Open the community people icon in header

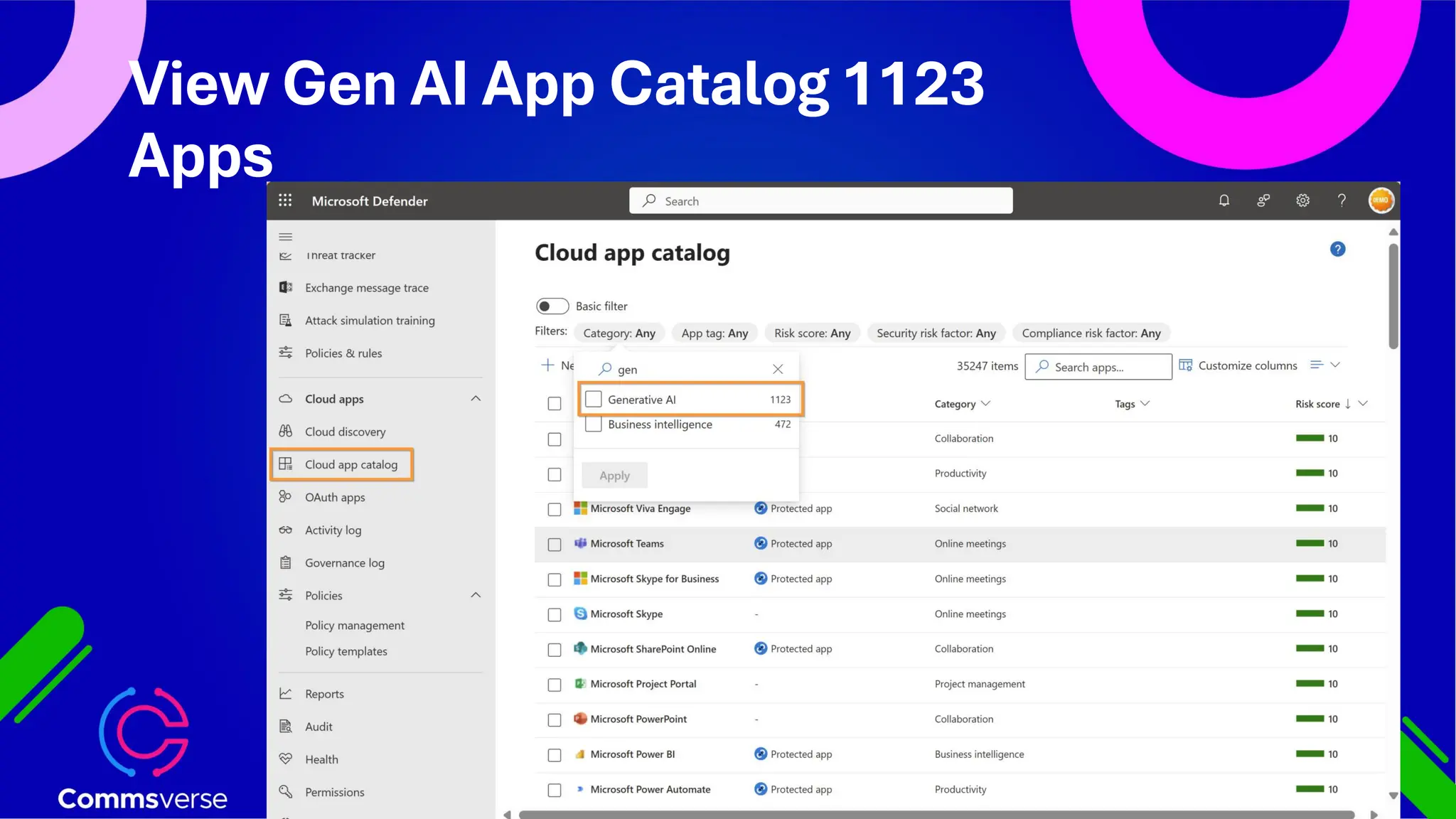click(1263, 200)
